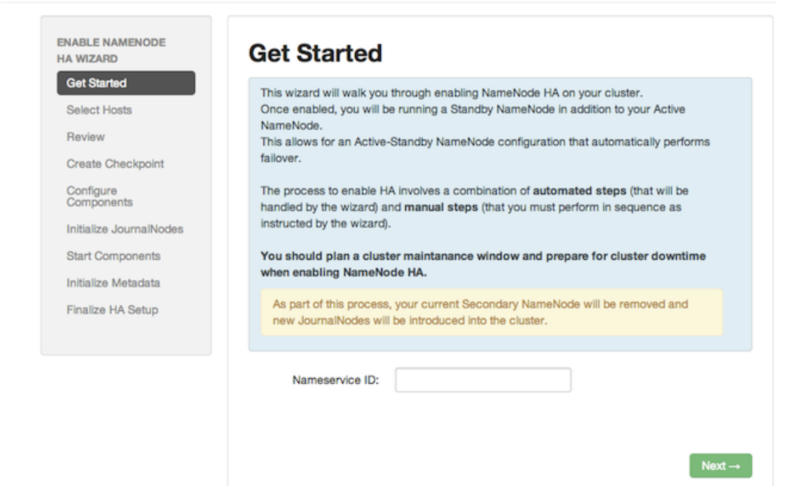Click the wizard intro sentence about enabling HA

tap(460, 93)
